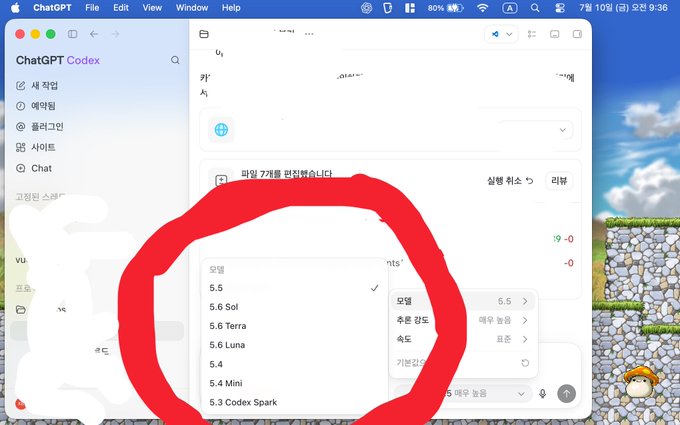Click the ChatGPT app menu

click(52, 8)
